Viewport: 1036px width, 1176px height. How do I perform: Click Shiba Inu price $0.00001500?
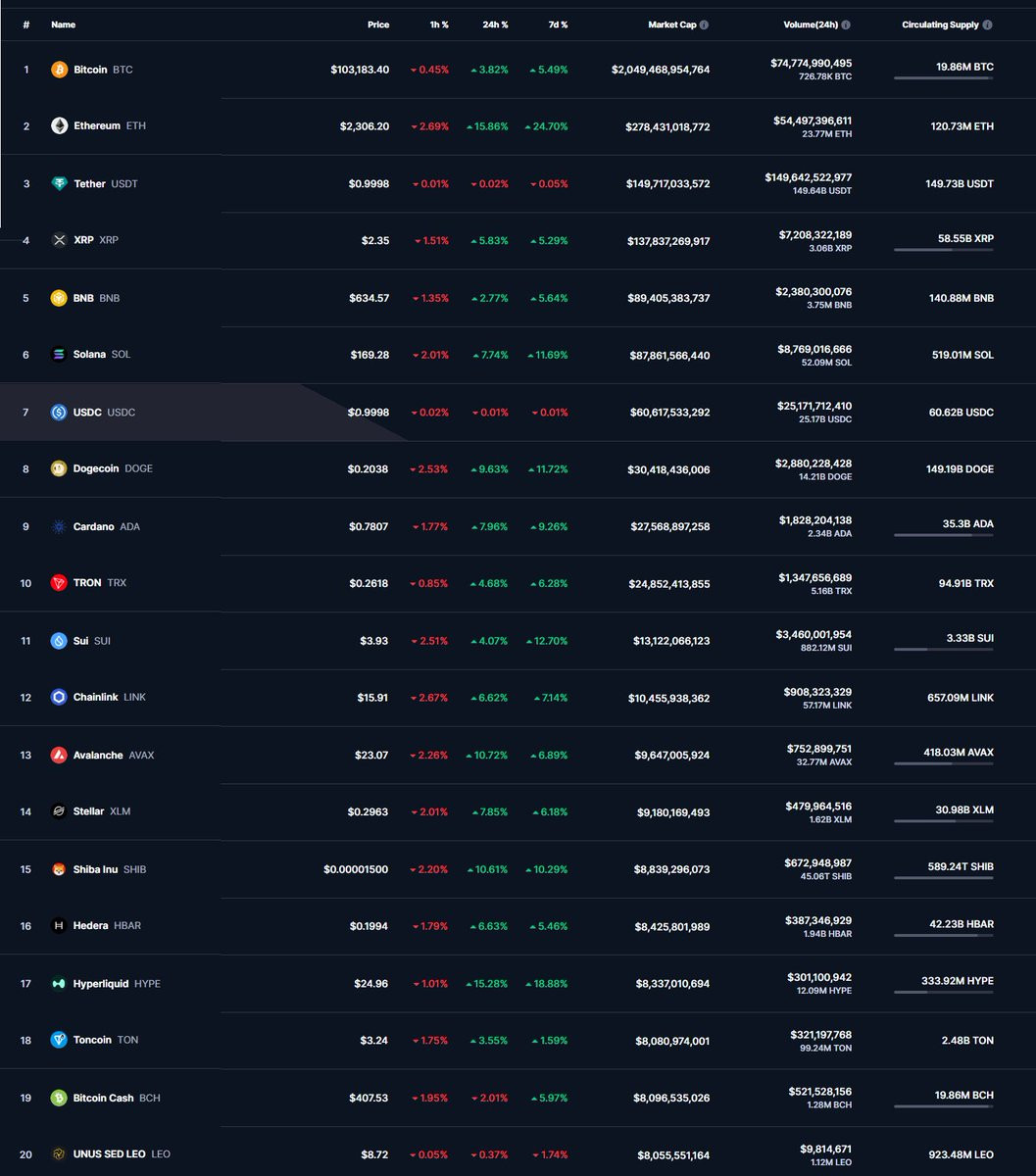point(357,869)
